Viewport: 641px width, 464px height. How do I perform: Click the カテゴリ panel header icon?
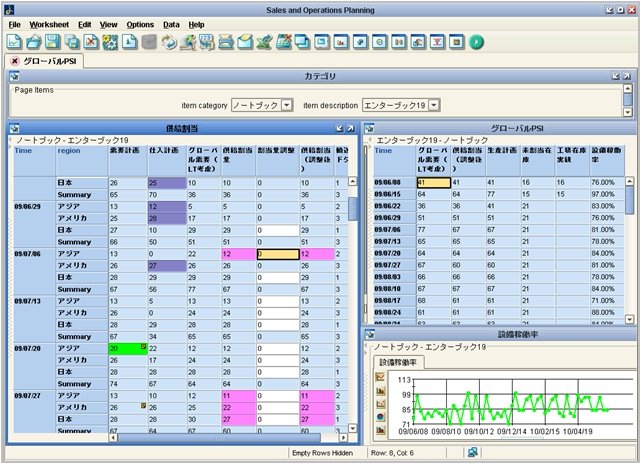[15, 76]
